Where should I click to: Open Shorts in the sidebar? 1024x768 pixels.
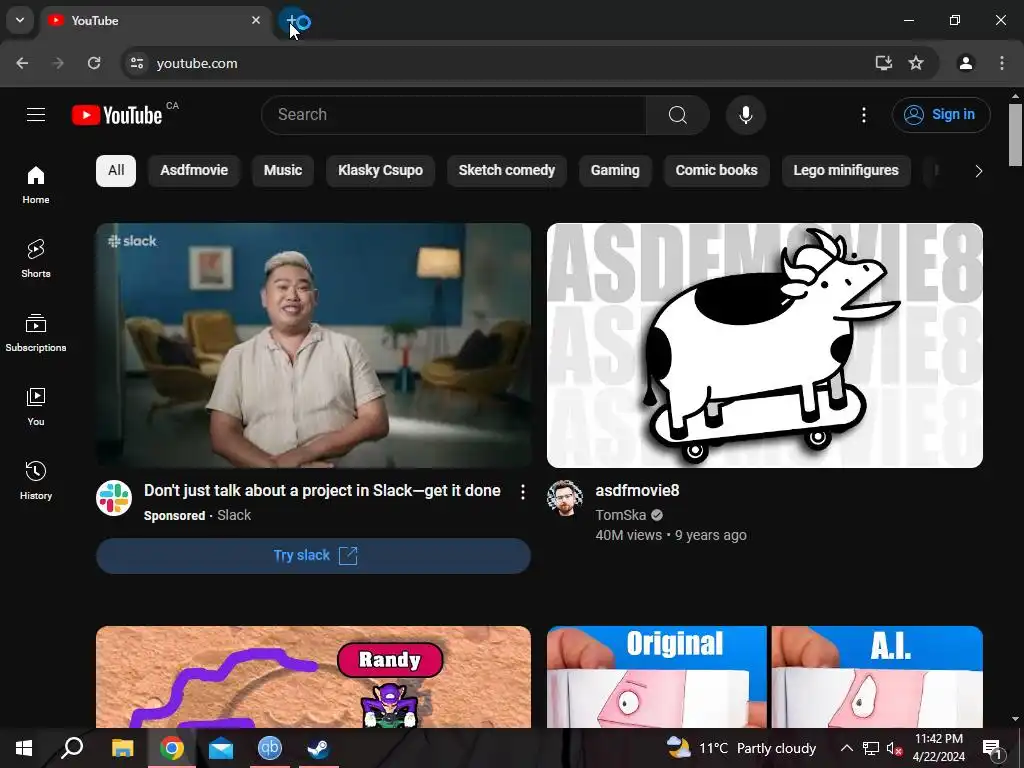coord(36,259)
